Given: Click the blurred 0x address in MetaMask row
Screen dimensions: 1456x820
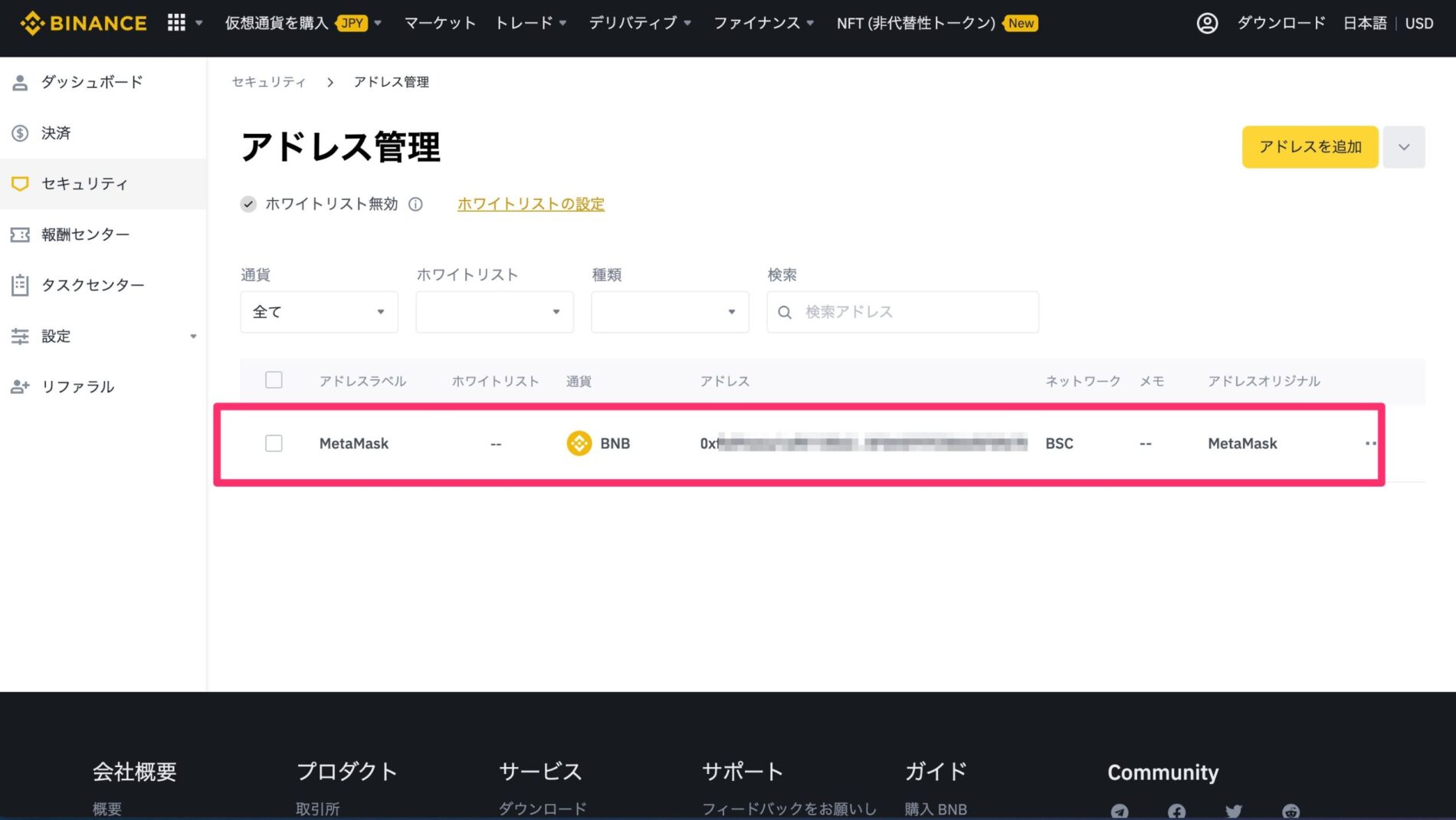Looking at the screenshot, I should tap(864, 443).
